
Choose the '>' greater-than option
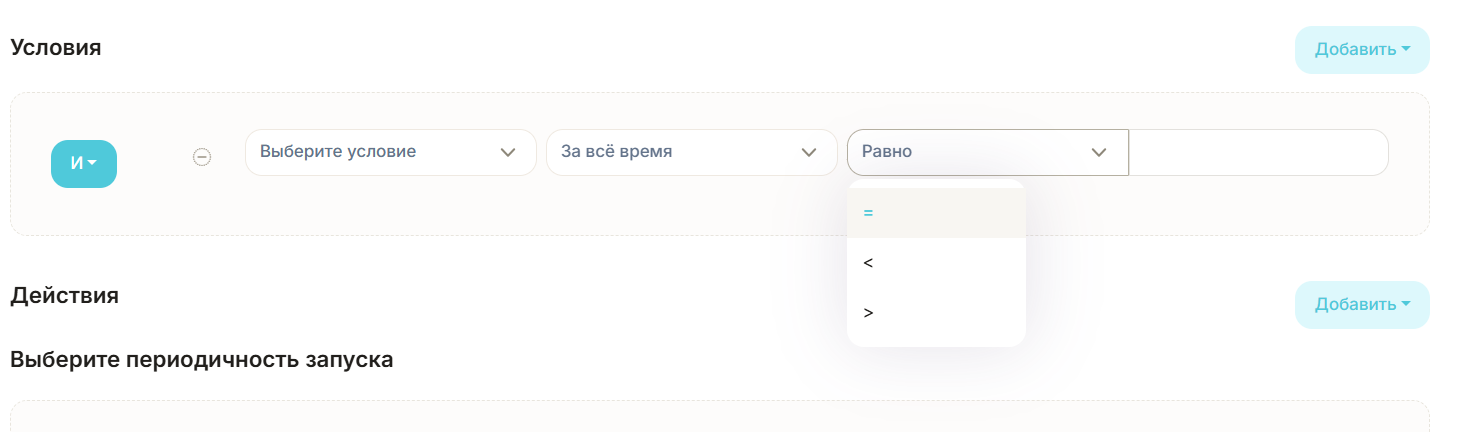[x=936, y=313]
